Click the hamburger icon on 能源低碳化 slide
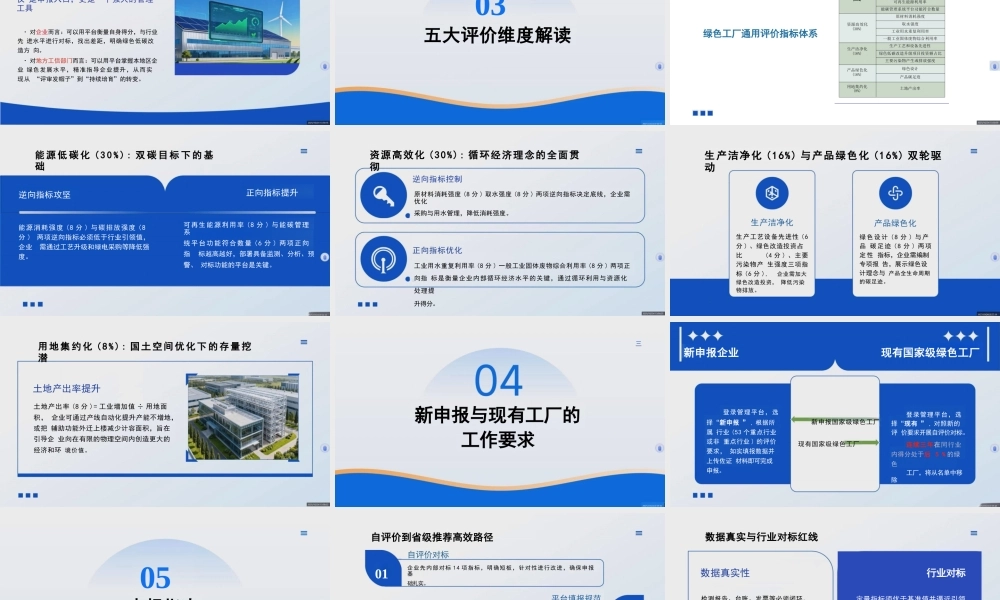Screen dimensions: 1000x600 pyautogui.click(x=303, y=153)
